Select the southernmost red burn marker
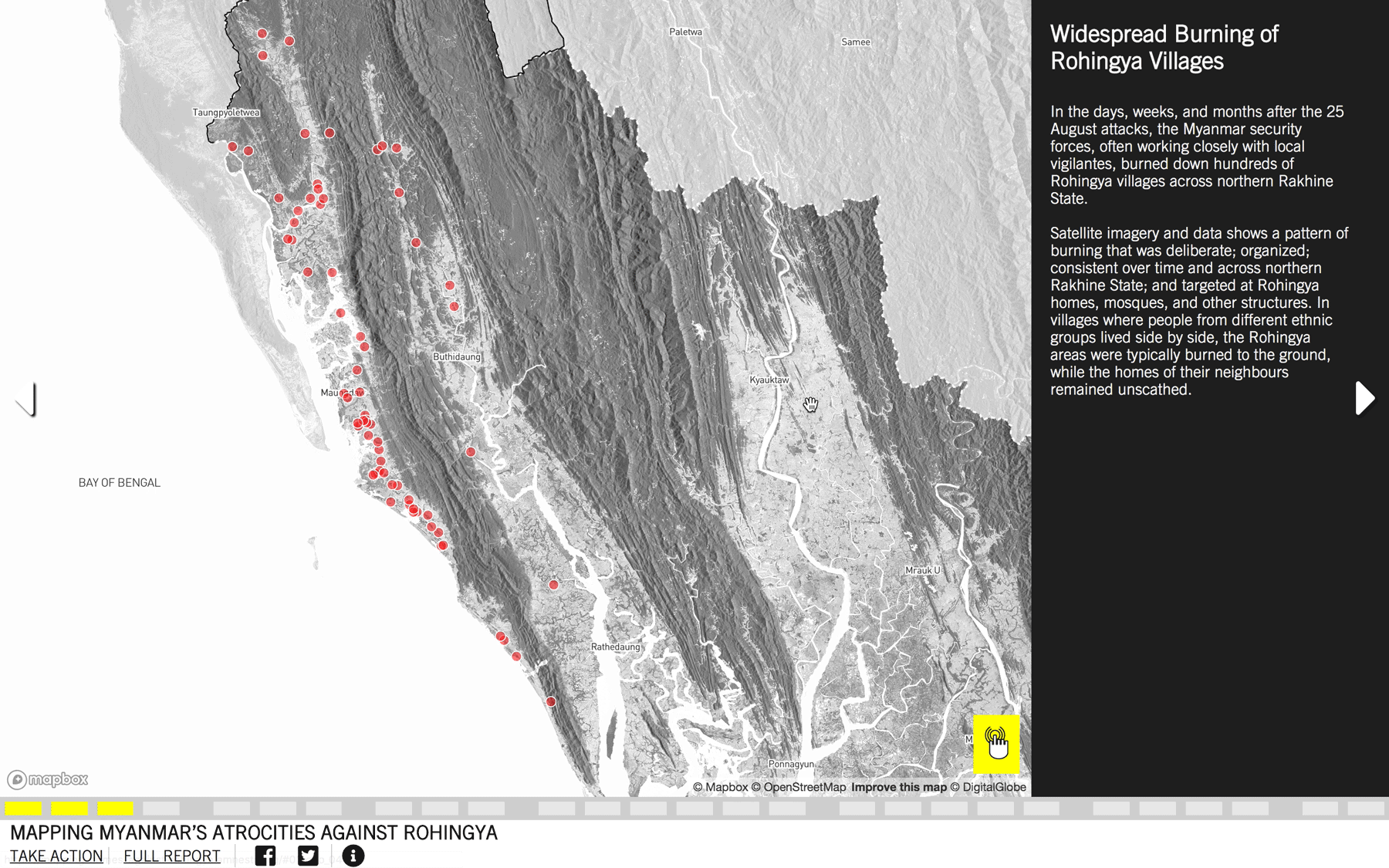The height and width of the screenshot is (868, 1389). coord(551,701)
